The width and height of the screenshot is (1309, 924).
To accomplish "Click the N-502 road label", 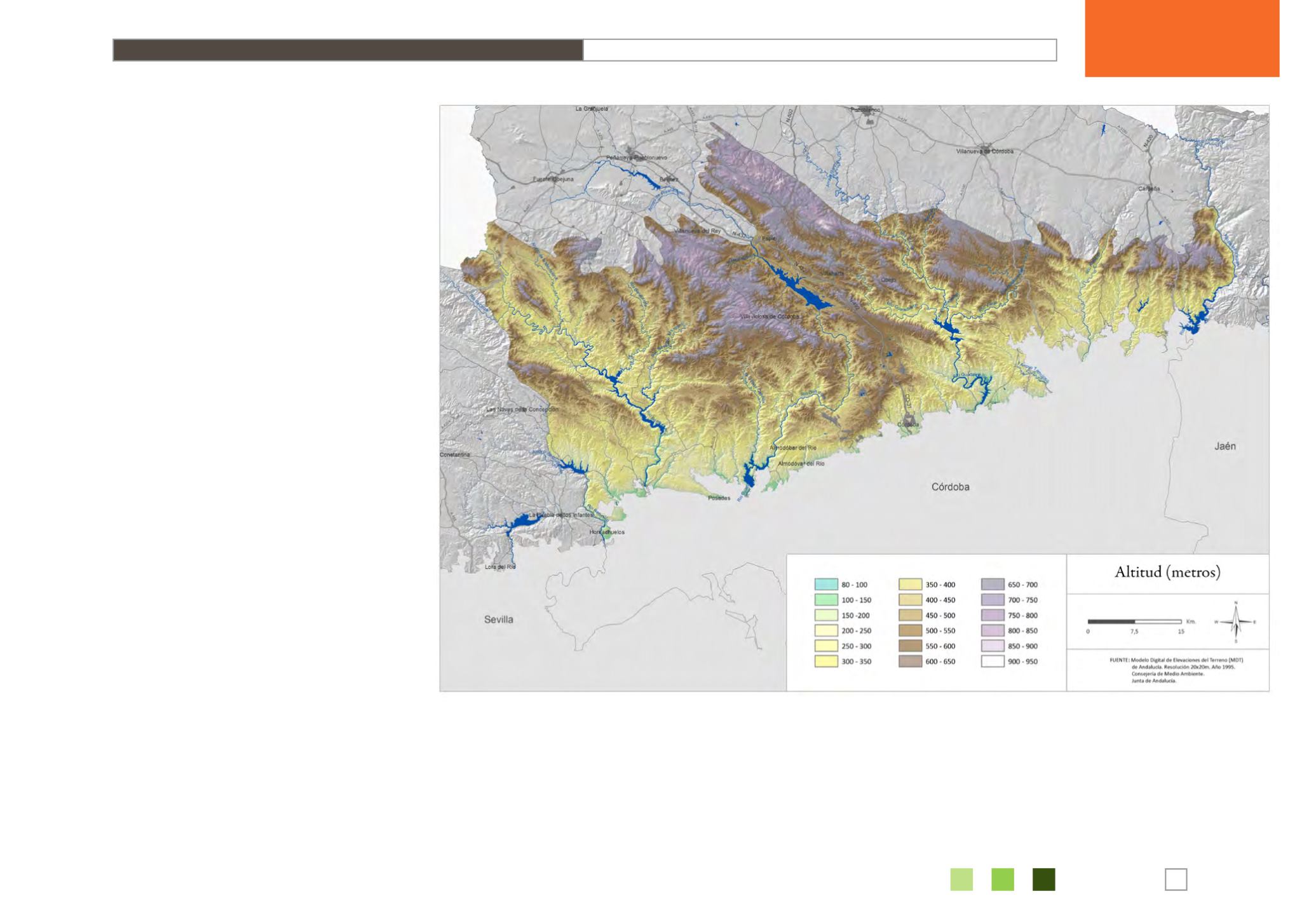I will click(790, 116).
